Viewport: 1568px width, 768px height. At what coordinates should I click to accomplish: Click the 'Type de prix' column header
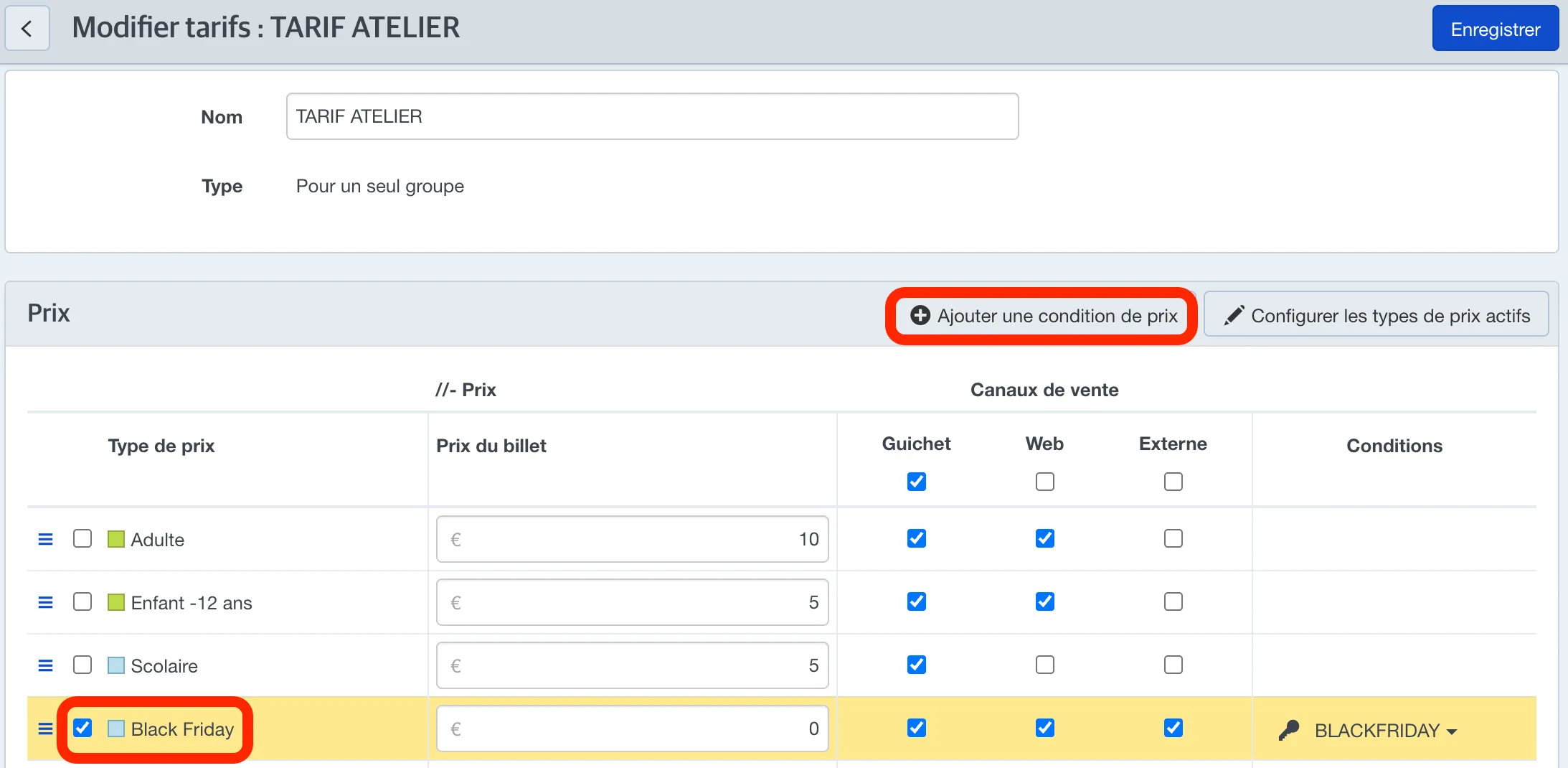click(x=161, y=446)
